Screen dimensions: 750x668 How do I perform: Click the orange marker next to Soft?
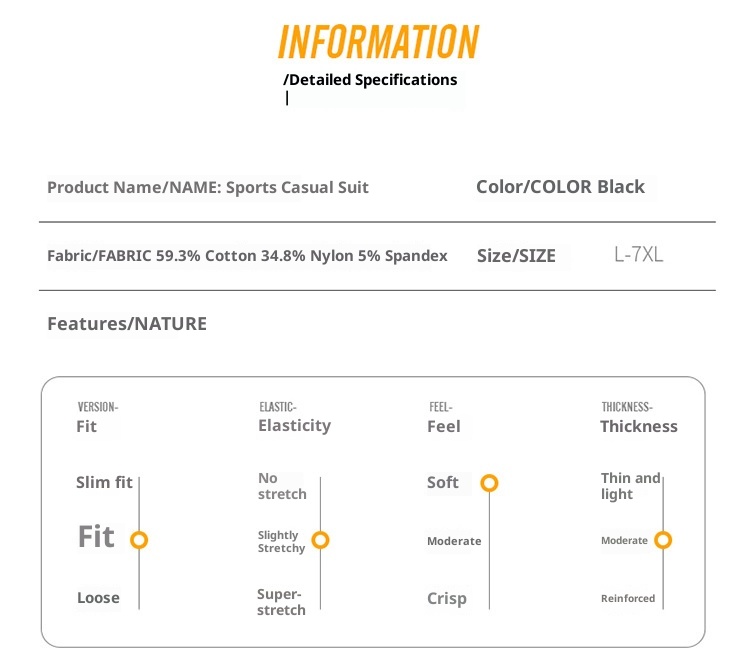tap(489, 483)
